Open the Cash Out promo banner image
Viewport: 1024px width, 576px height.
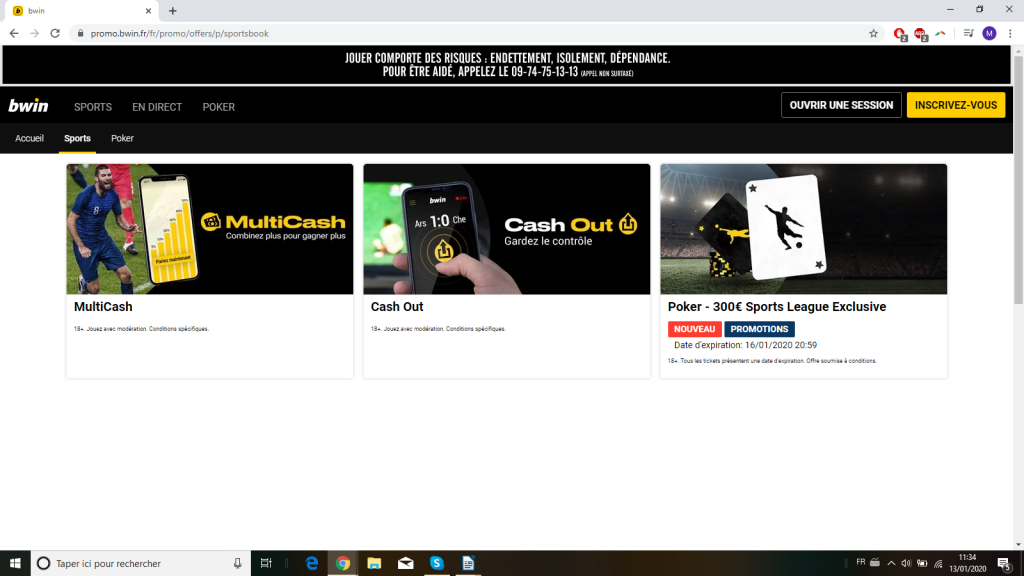click(x=507, y=229)
